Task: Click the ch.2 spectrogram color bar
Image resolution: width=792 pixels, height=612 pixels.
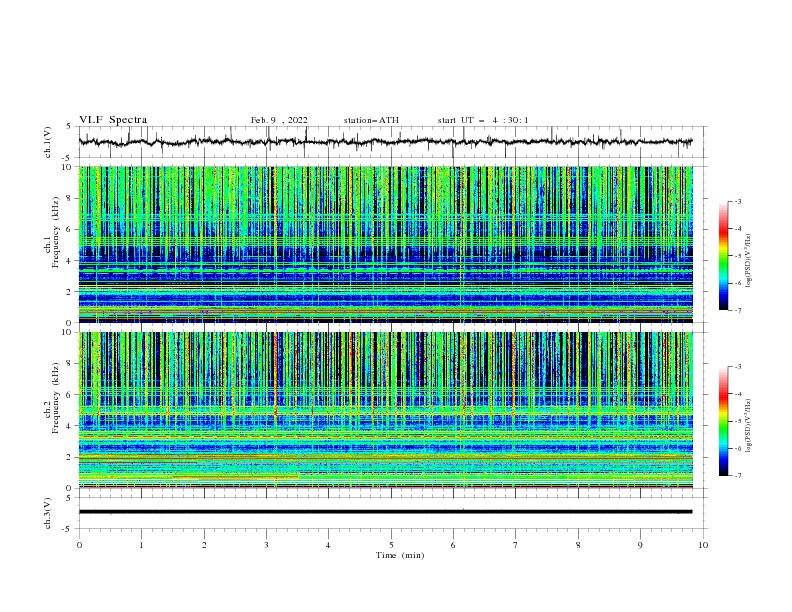Action: point(724,421)
